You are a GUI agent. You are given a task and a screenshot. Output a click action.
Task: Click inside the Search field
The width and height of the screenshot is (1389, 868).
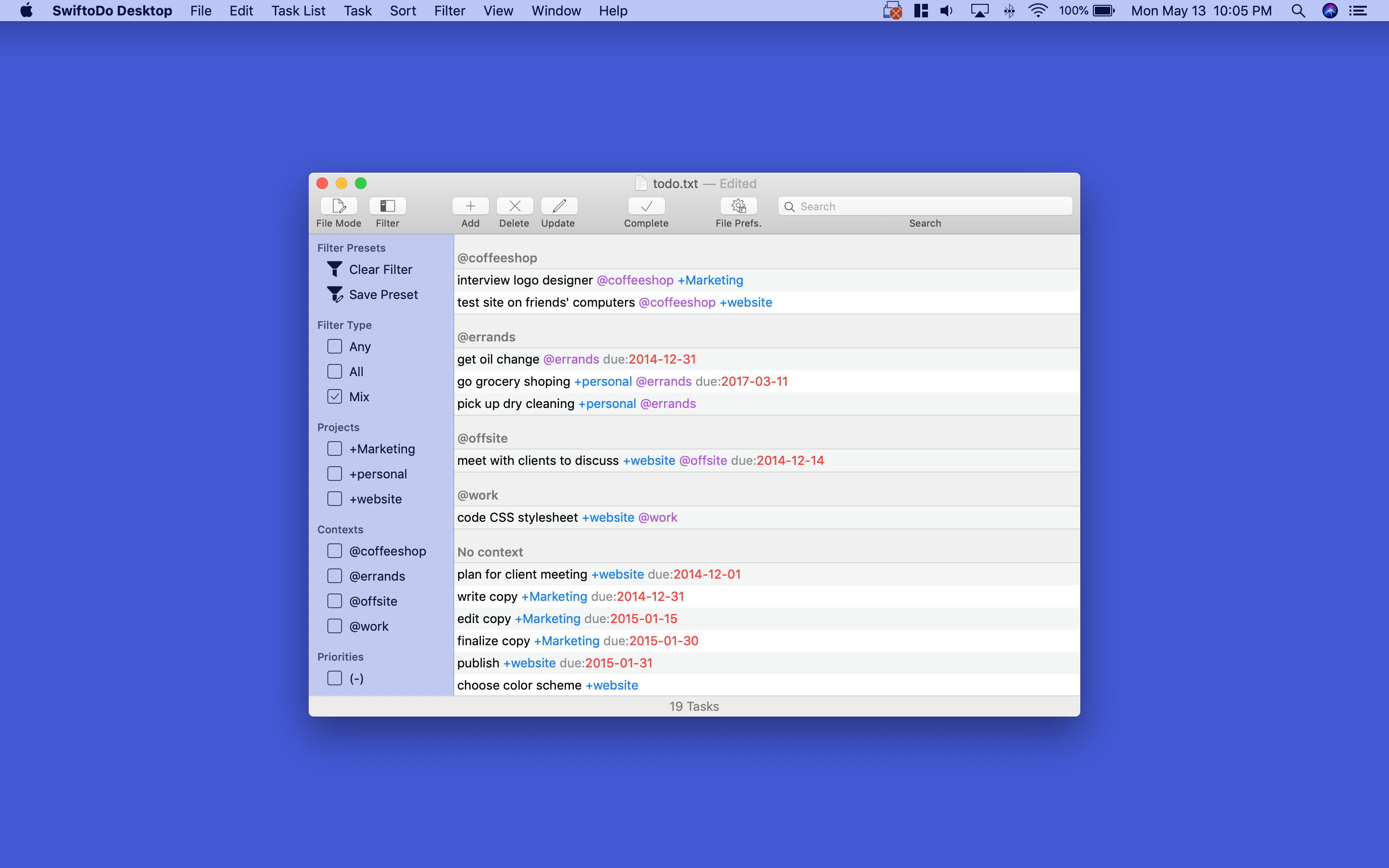point(924,206)
